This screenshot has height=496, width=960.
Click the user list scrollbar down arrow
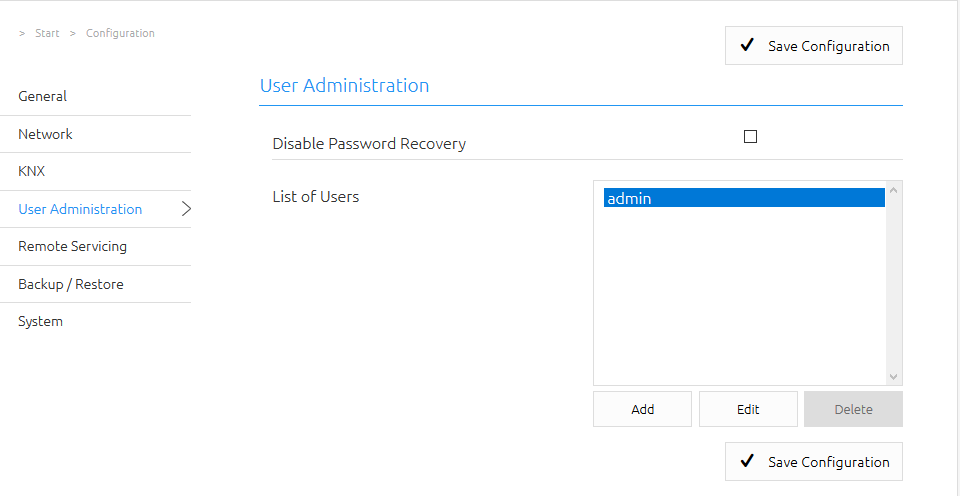(893, 377)
